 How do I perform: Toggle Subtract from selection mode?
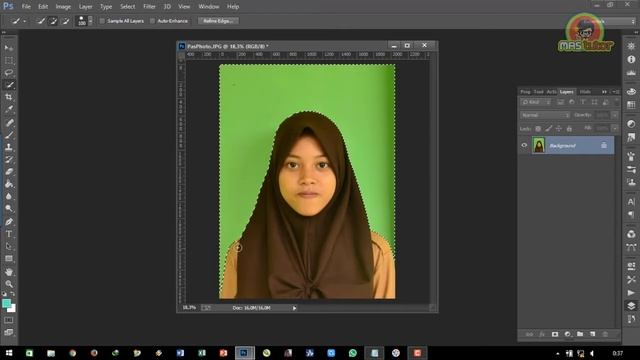[x=65, y=21]
